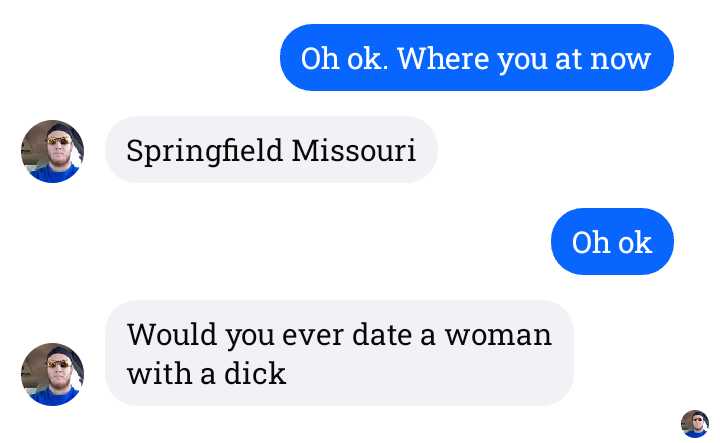
Task: Click the word 'Would' in the last message
Action: tap(172, 335)
